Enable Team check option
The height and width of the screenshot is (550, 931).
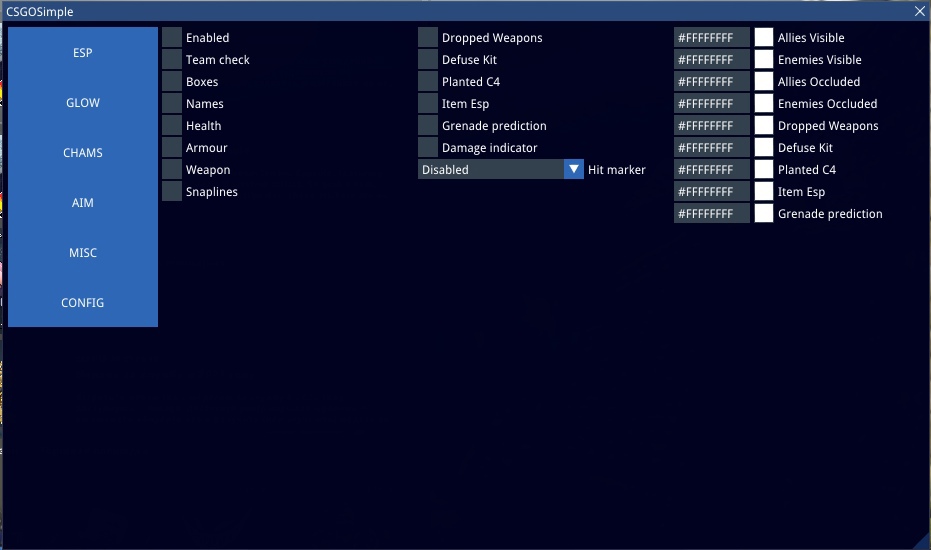tap(172, 59)
